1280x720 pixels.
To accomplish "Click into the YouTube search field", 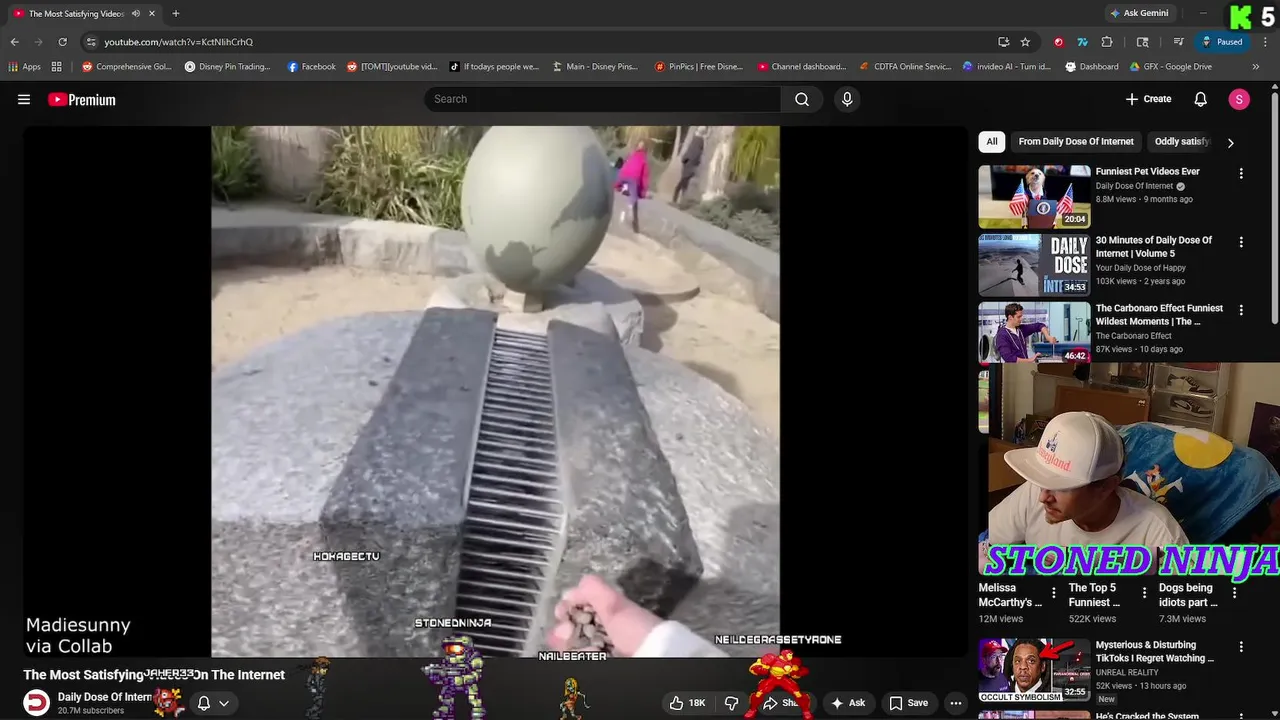I will pos(602,99).
